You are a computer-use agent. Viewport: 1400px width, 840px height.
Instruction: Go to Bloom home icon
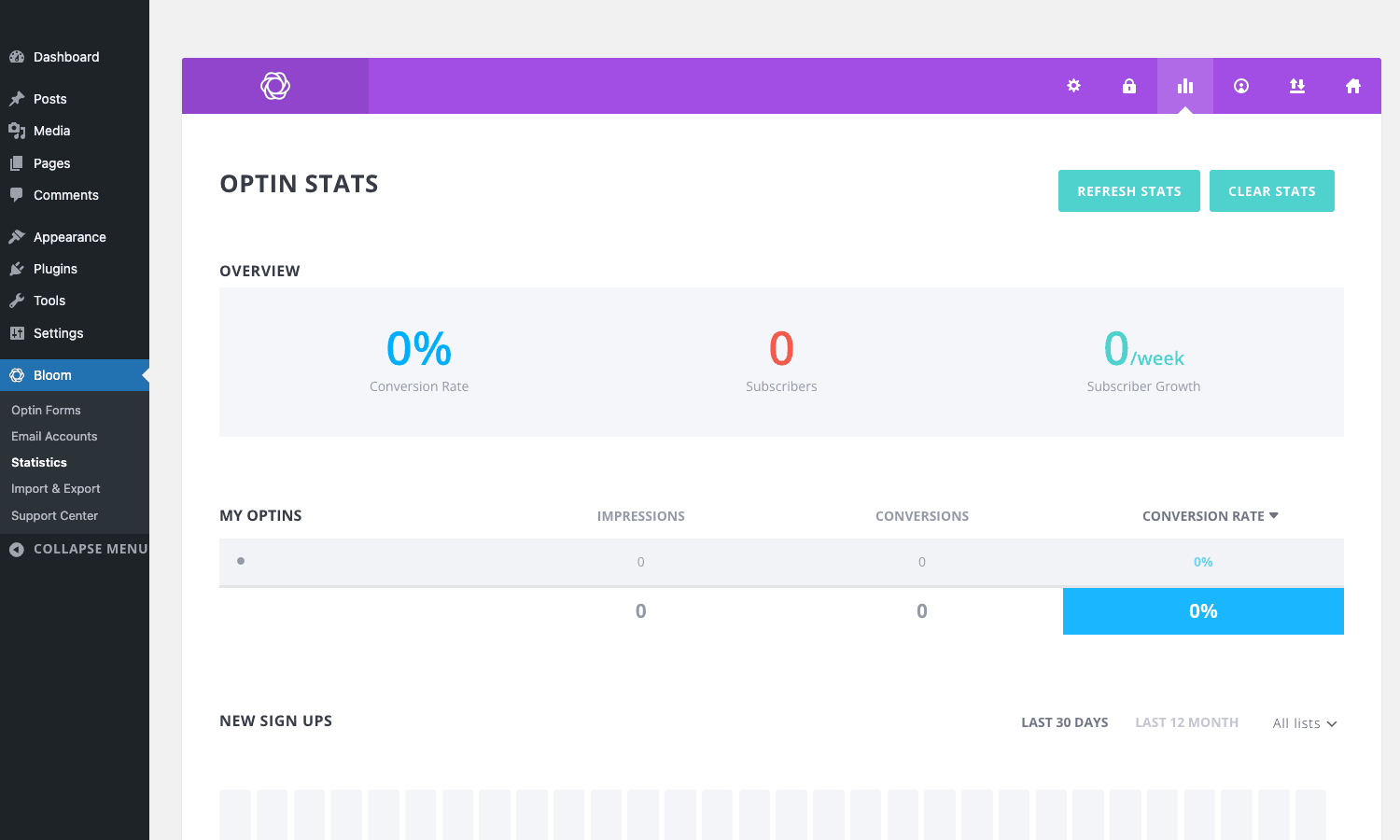click(x=1353, y=86)
